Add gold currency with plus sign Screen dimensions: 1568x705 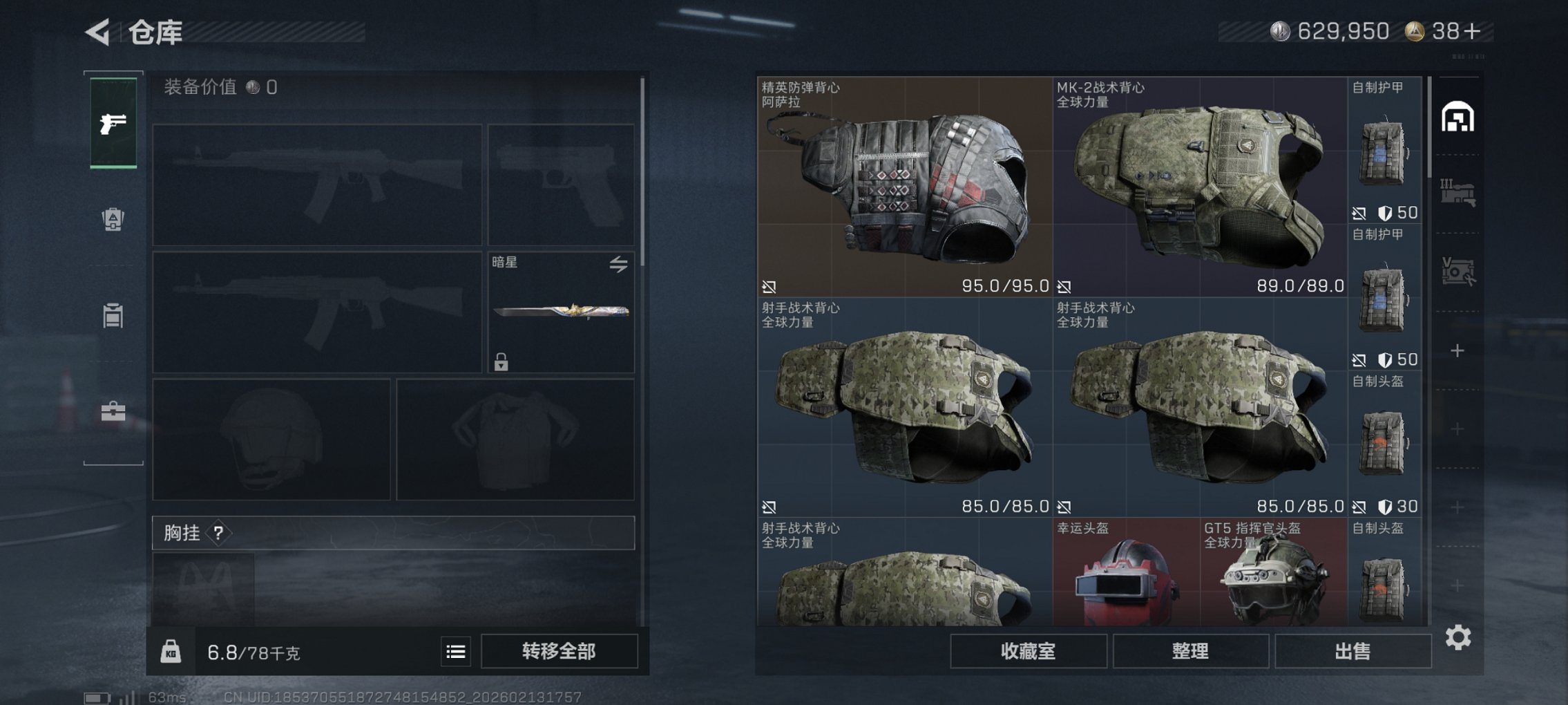(x=1472, y=31)
